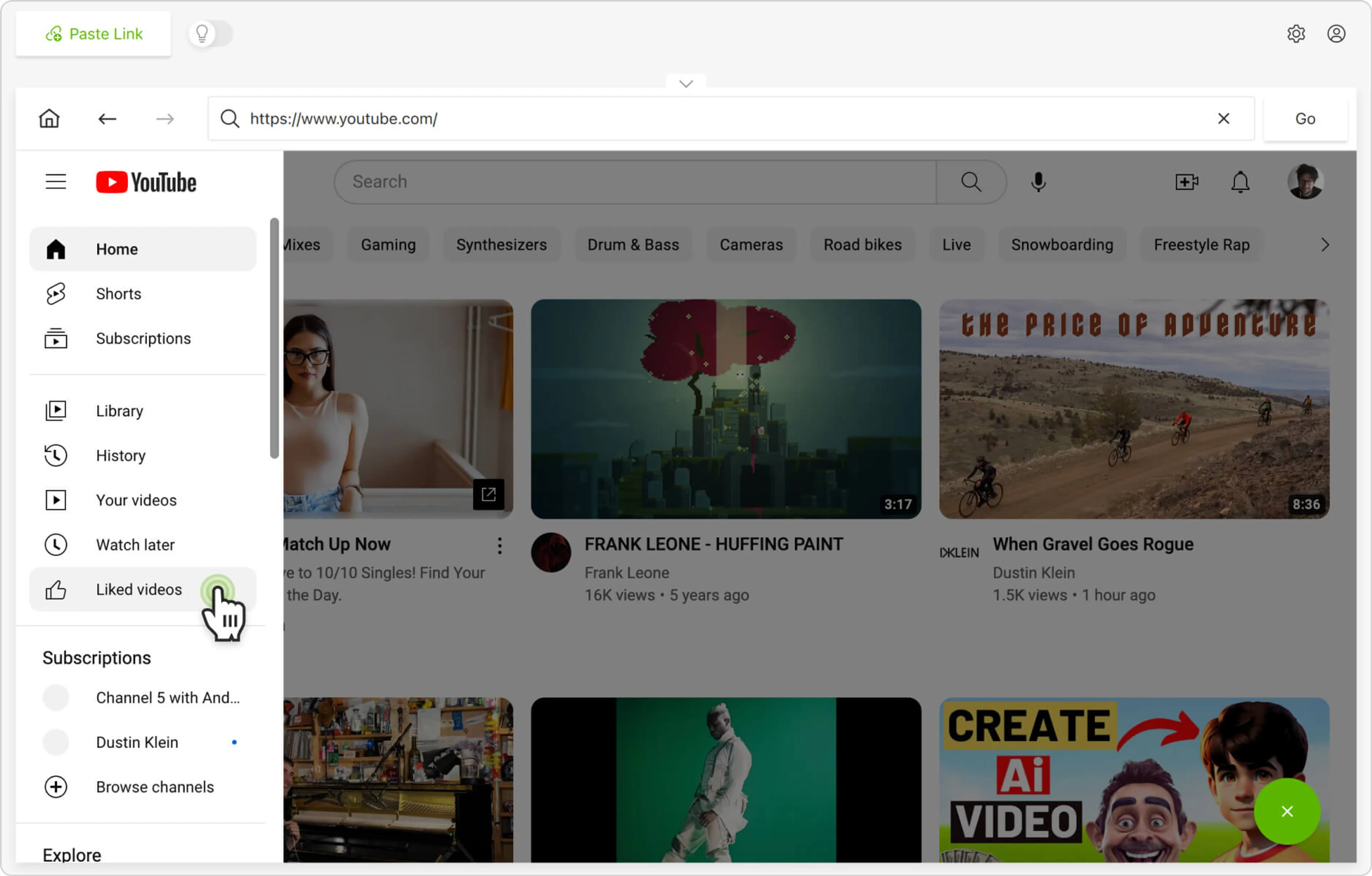Click the sidebar vertical scrollbar
1372x876 pixels.
tap(274, 337)
